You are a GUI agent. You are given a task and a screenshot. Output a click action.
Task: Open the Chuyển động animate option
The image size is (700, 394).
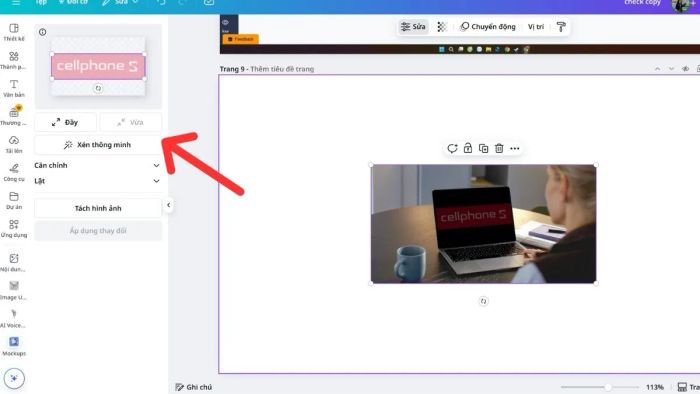tap(488, 27)
